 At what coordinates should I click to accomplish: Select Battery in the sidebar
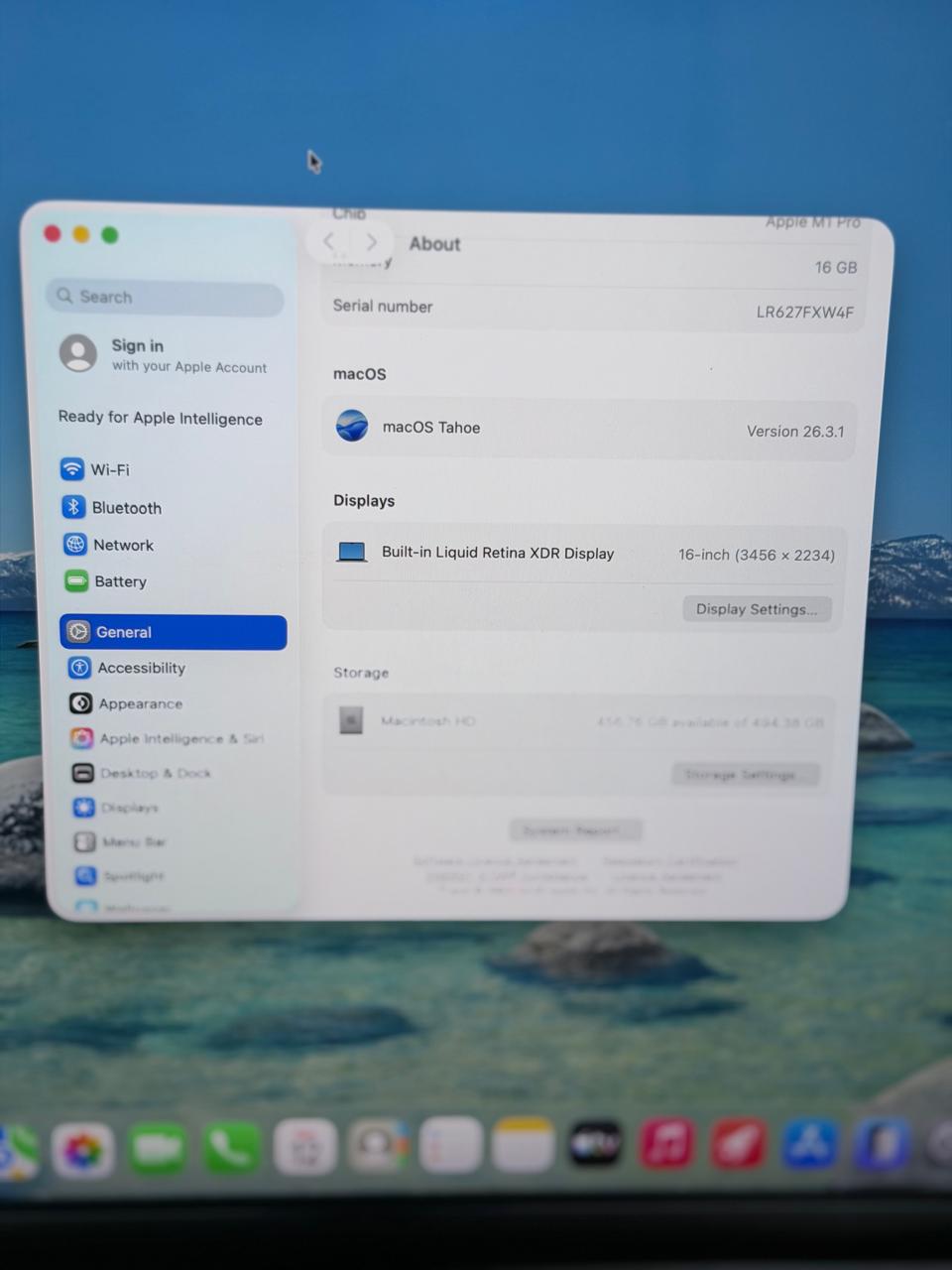(105, 581)
